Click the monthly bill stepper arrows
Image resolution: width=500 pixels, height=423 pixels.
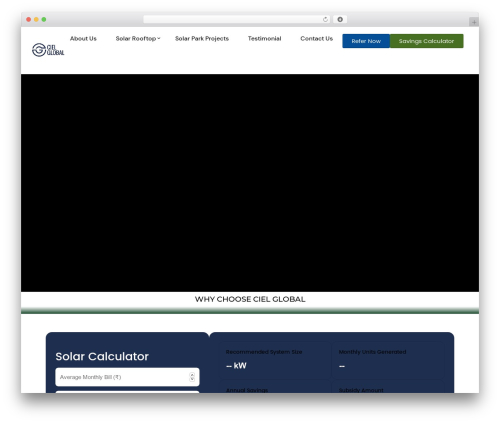(192, 377)
